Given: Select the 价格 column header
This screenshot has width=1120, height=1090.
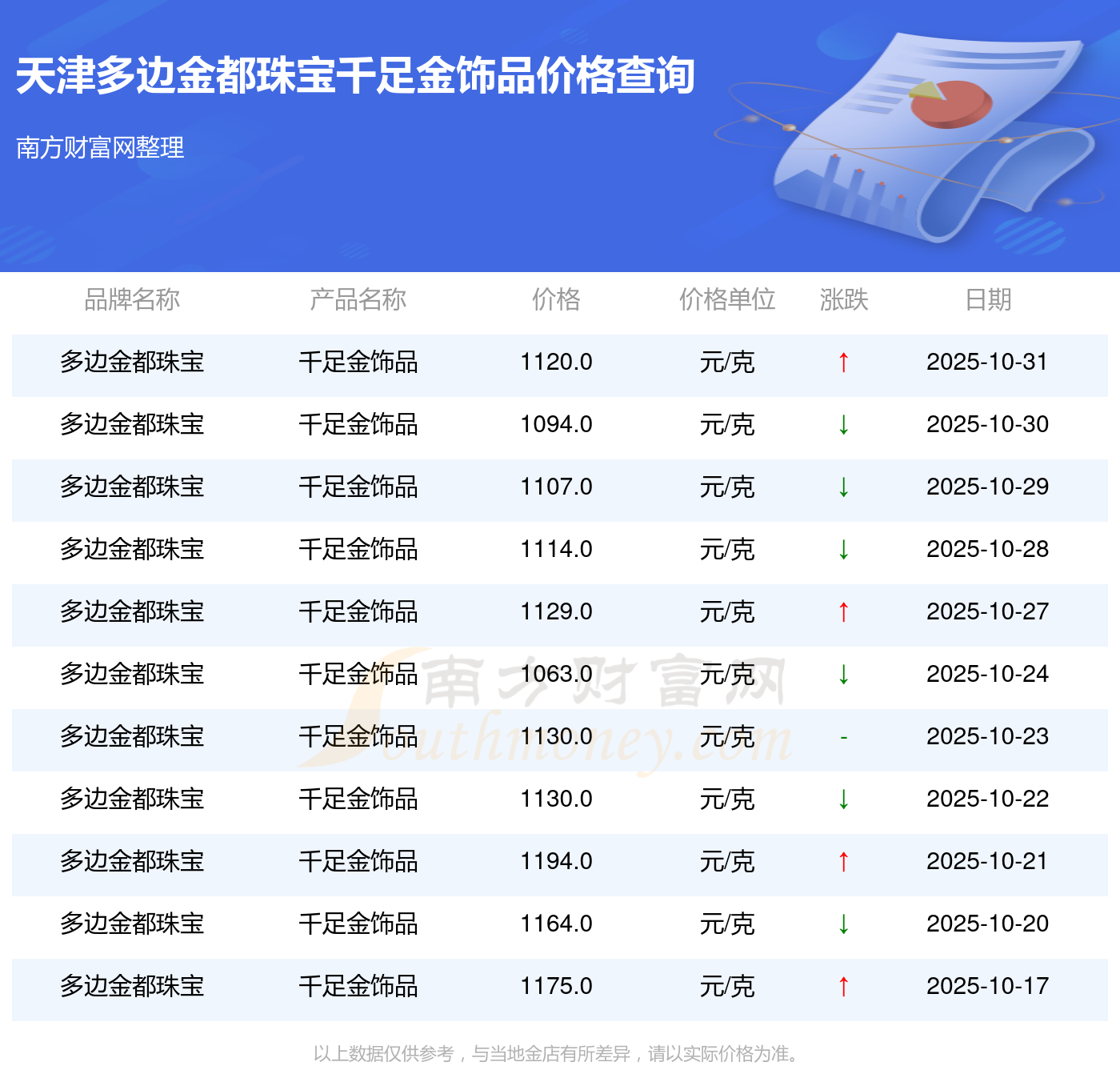Looking at the screenshot, I should (x=556, y=299).
